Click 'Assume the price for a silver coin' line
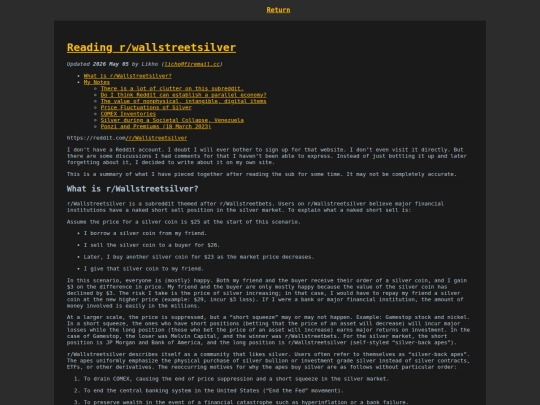 (184, 222)
